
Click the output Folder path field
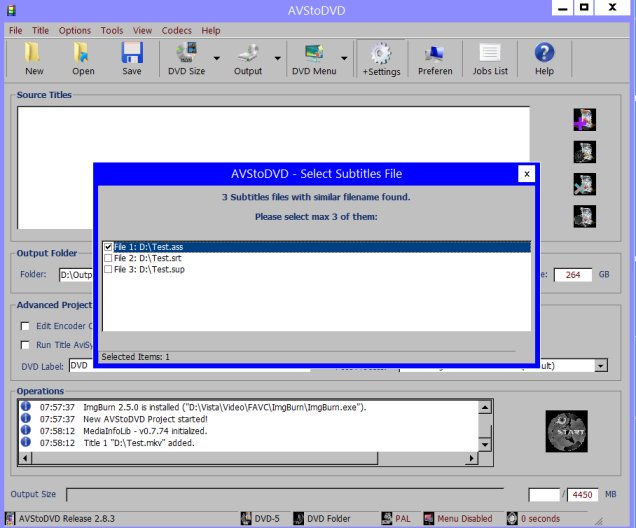point(76,275)
